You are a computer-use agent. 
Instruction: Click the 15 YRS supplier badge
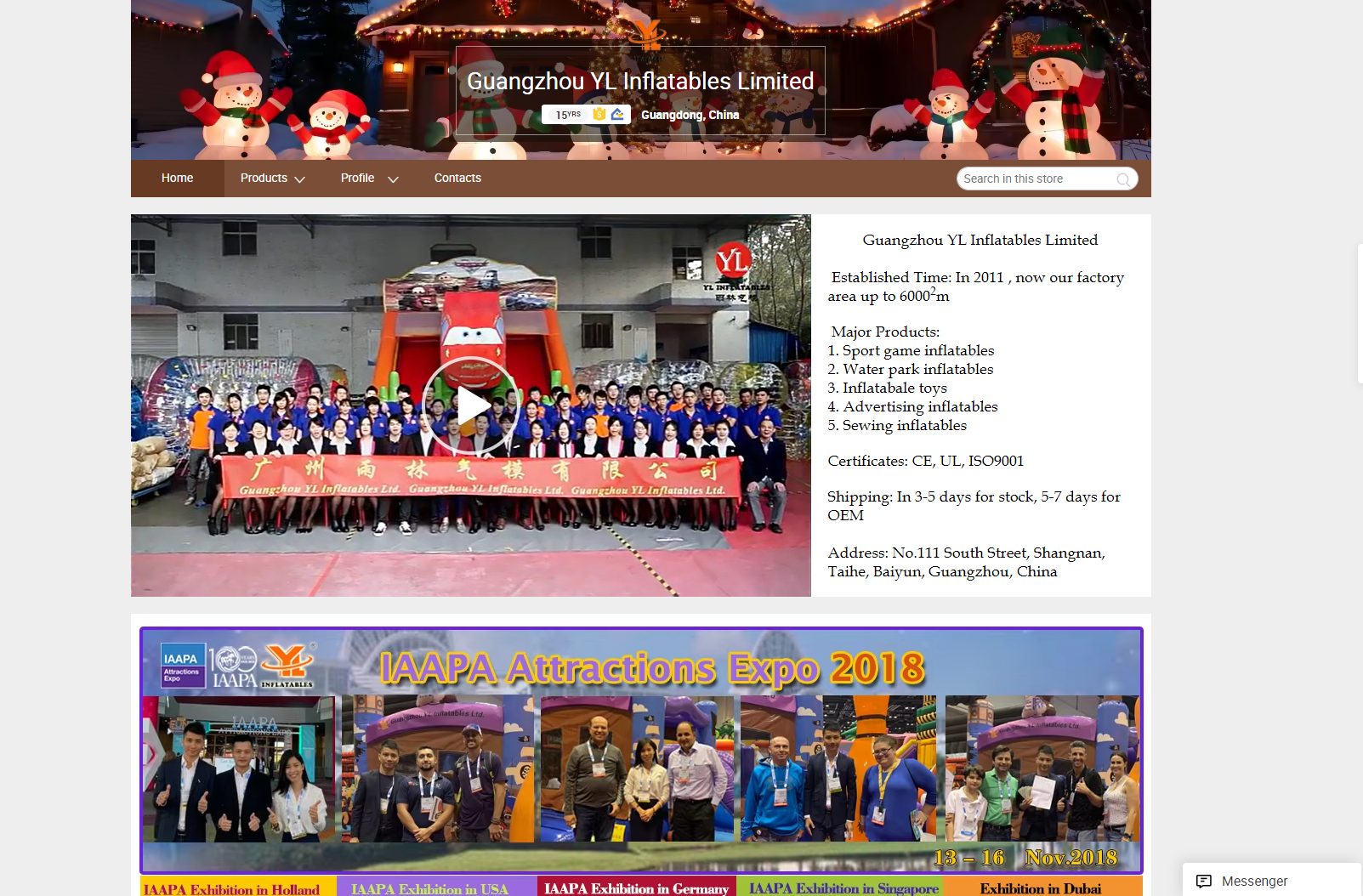pyautogui.click(x=568, y=115)
